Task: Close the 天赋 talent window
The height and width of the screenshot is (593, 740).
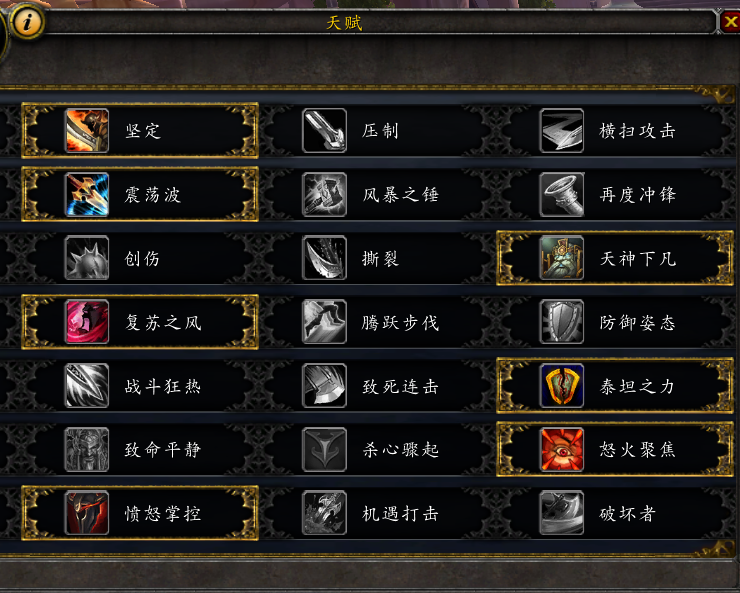Action: 730,22
